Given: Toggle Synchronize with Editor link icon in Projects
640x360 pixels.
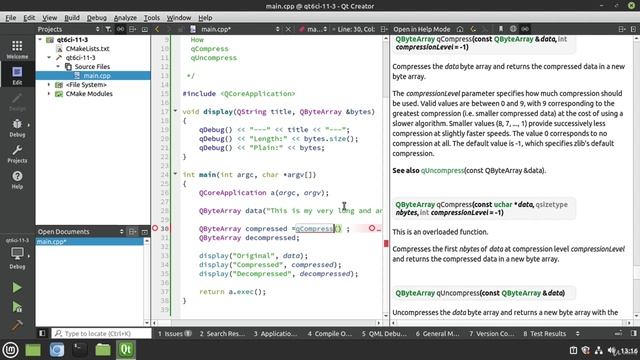Looking at the screenshot, I should 120,29.
